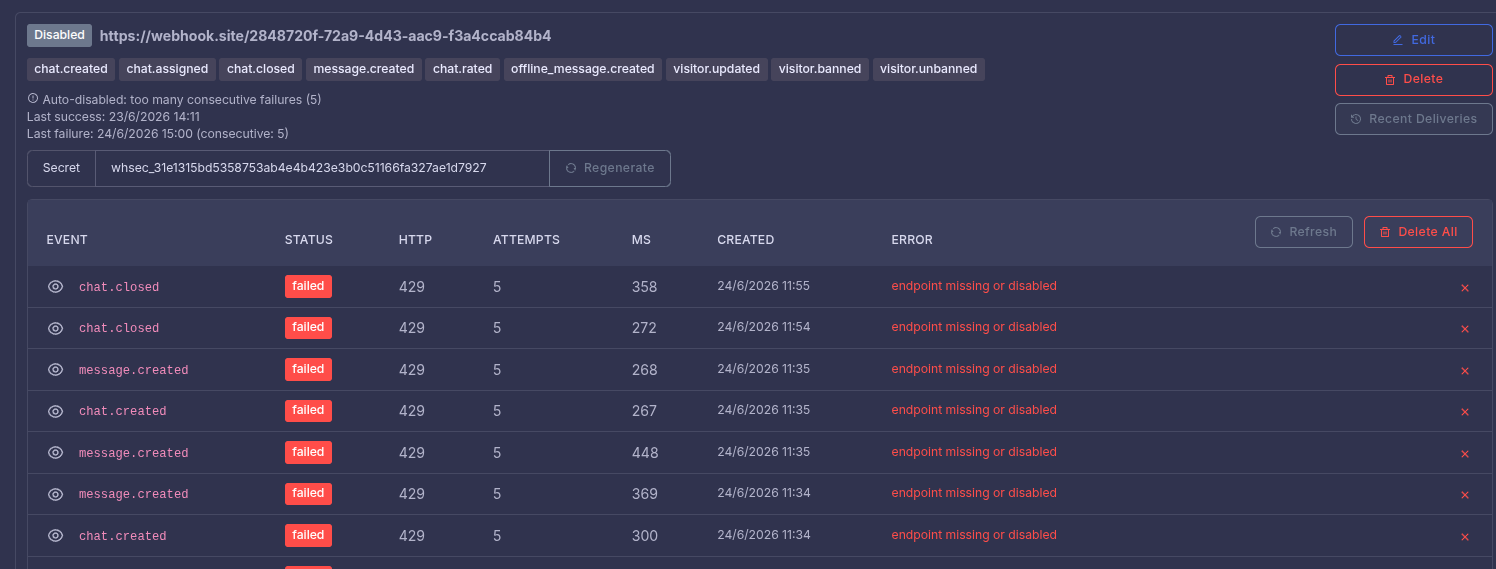The width and height of the screenshot is (1496, 569).
Task: Open Recent Deliveries
Action: point(1413,119)
